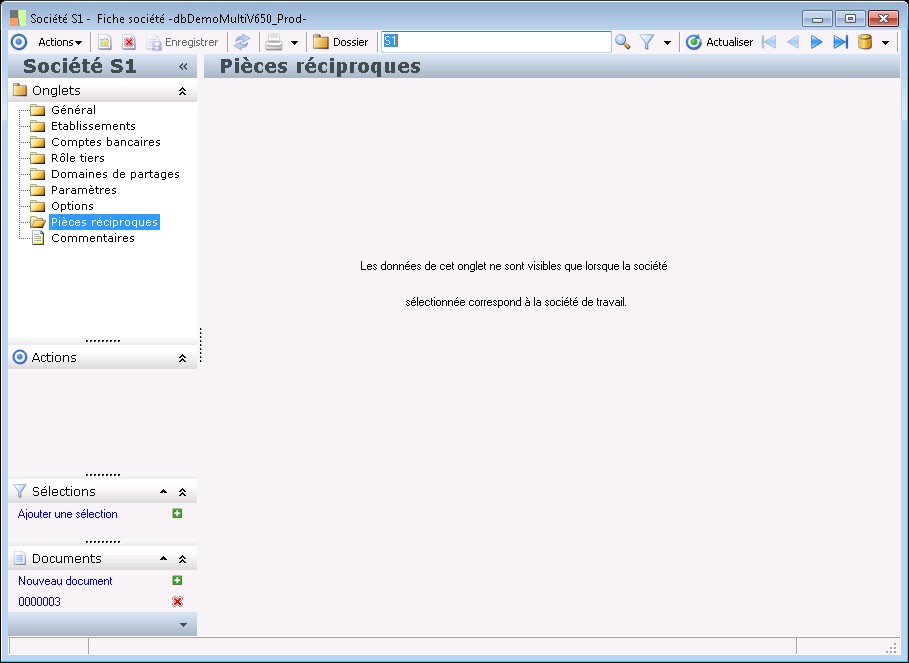Viewport: 909px width, 663px height.
Task: Collapse the Documents section
Action: coord(182,559)
